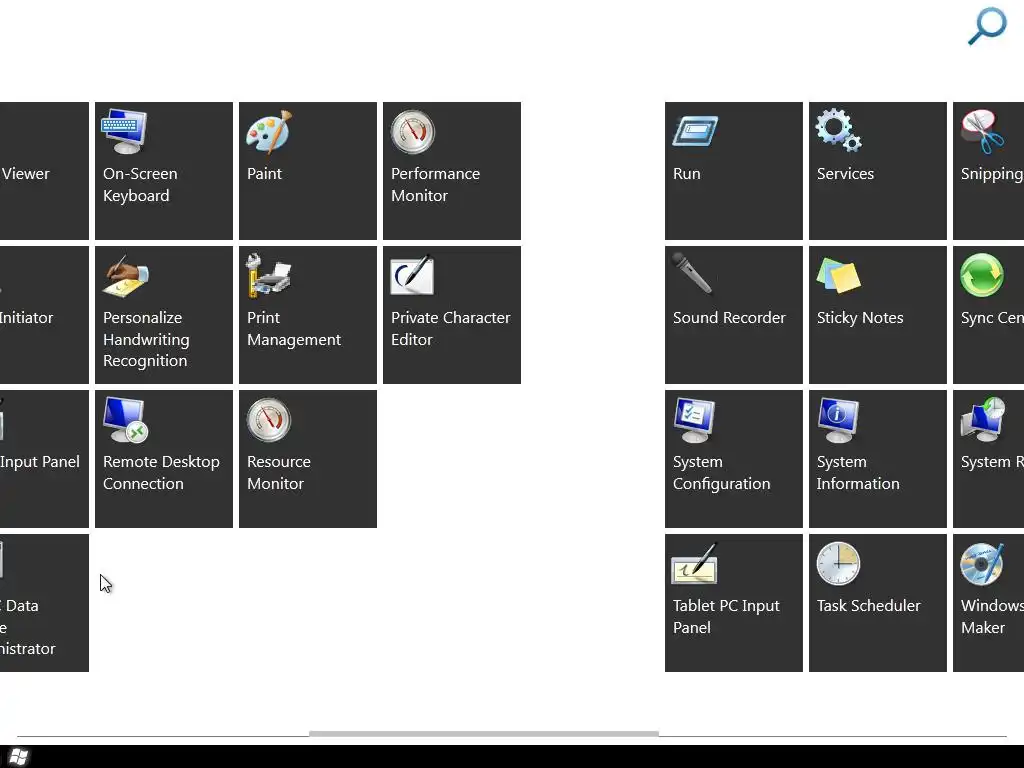Open the Initiator tile

click(44, 315)
